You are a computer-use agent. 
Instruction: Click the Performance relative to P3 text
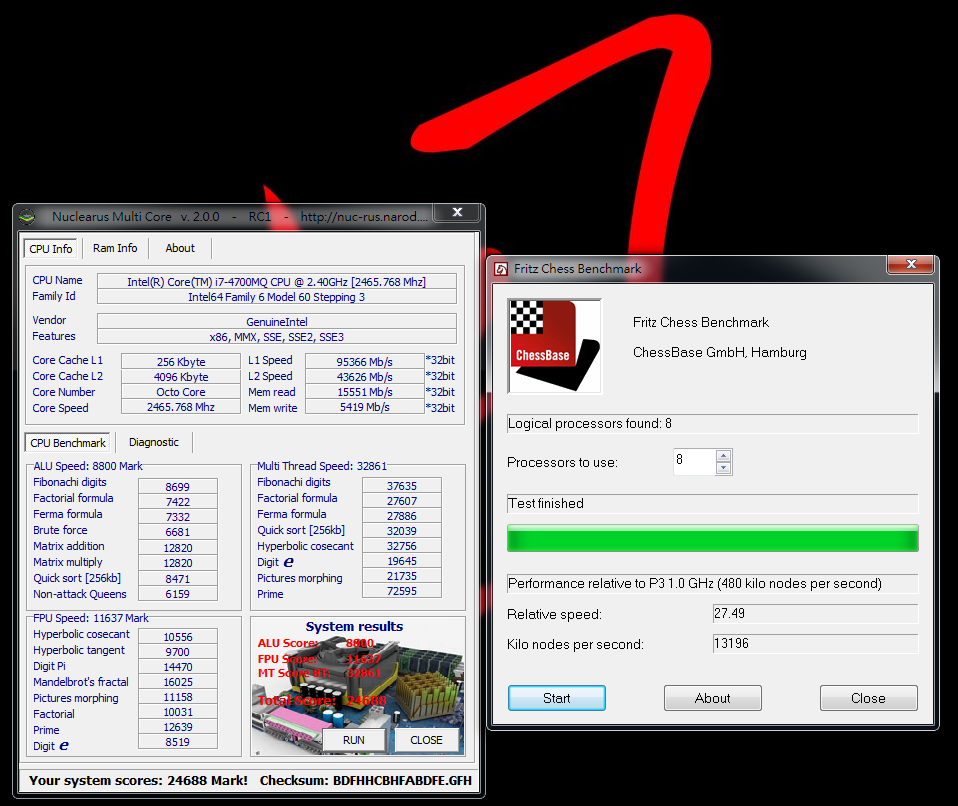695,584
